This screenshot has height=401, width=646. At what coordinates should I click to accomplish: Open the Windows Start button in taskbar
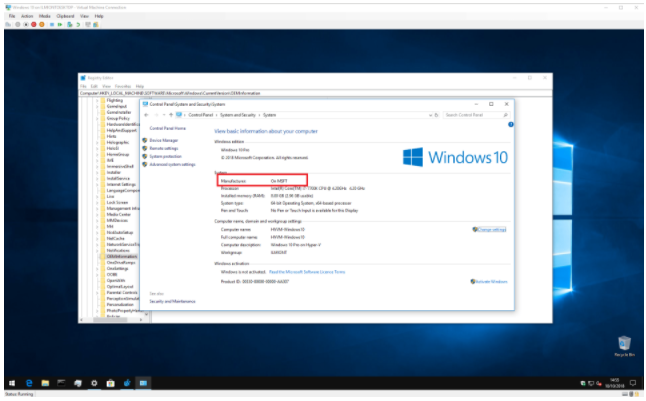pos(12,383)
